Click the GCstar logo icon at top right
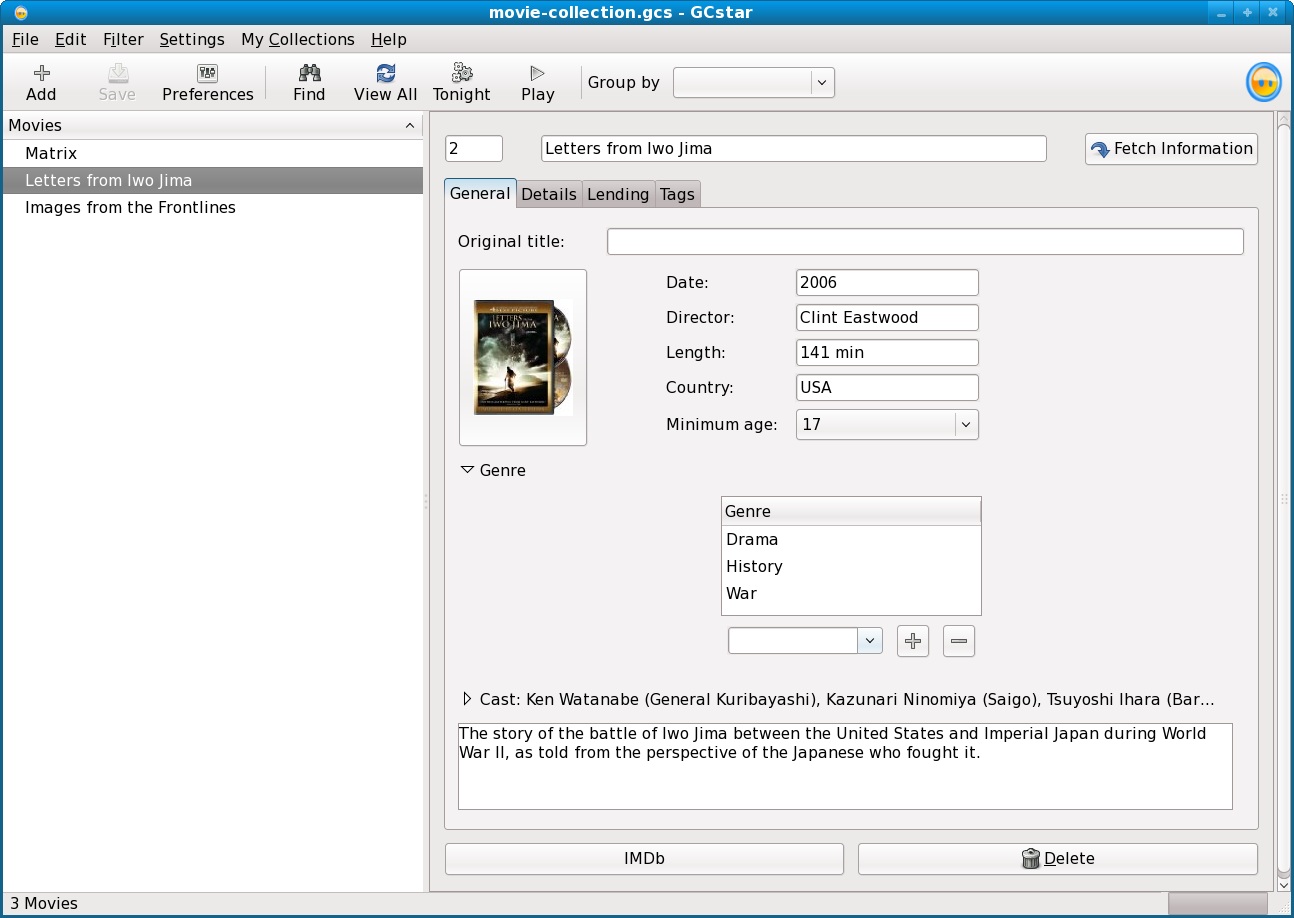 [1263, 82]
